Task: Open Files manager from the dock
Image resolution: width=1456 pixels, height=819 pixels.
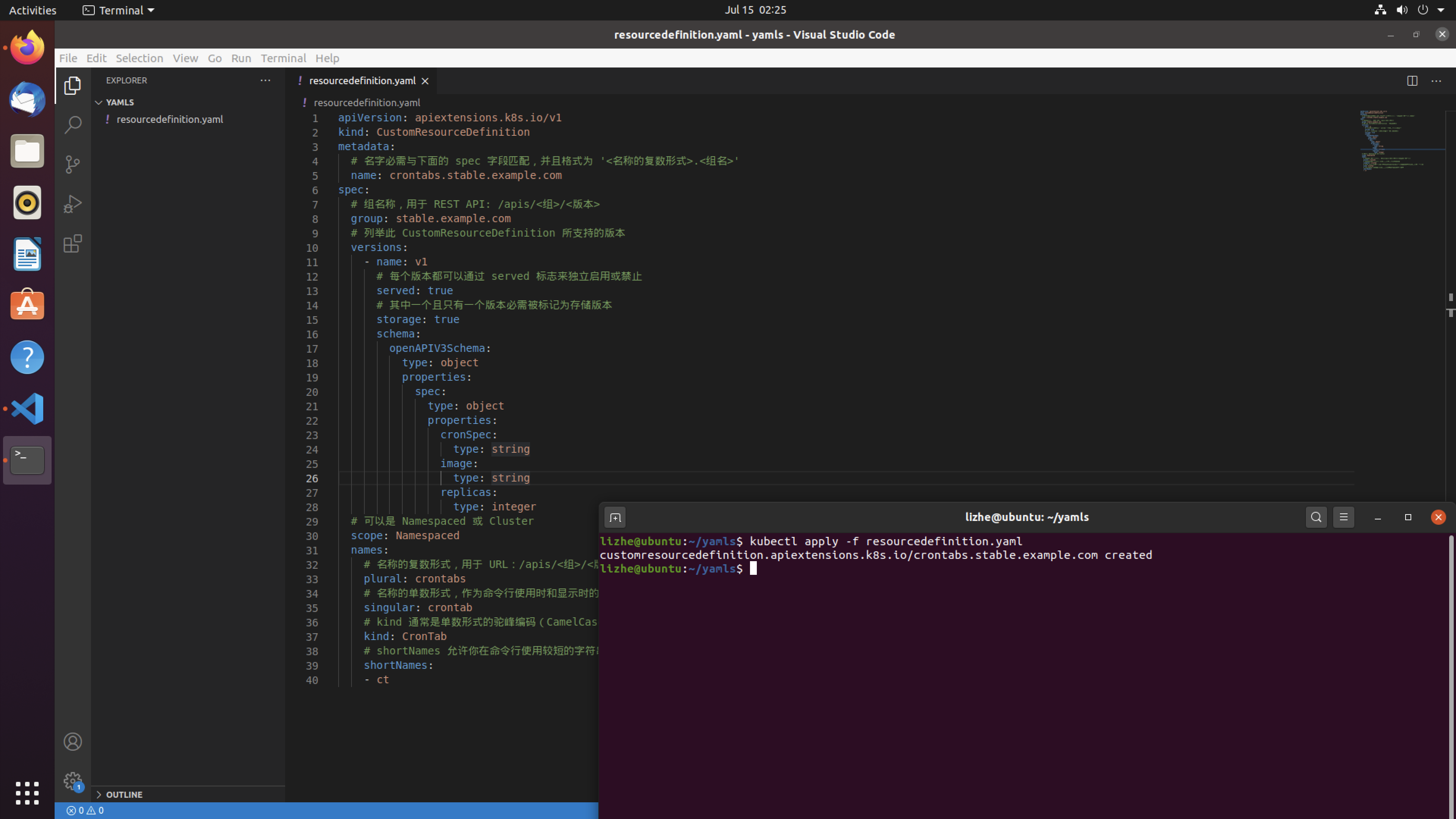Action: pos(27,151)
